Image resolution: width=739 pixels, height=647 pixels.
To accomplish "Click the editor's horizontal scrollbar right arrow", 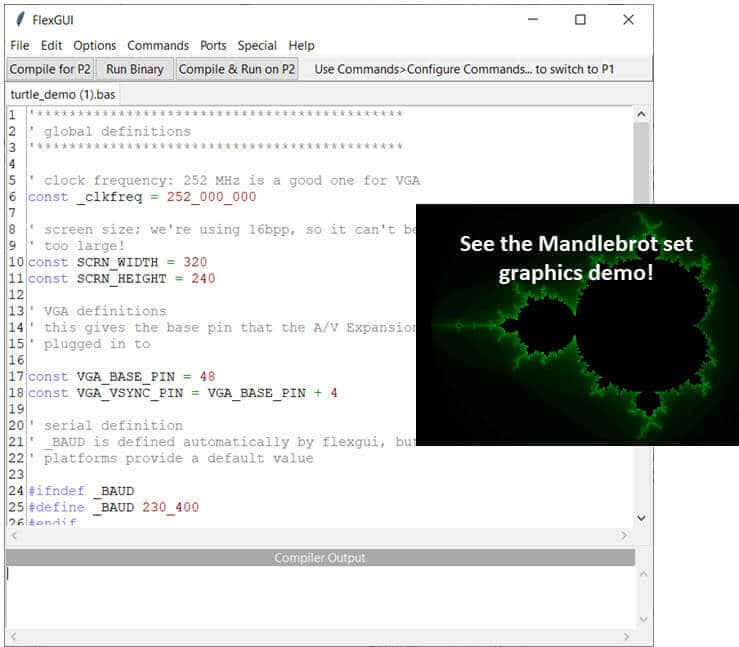I will tap(624, 536).
